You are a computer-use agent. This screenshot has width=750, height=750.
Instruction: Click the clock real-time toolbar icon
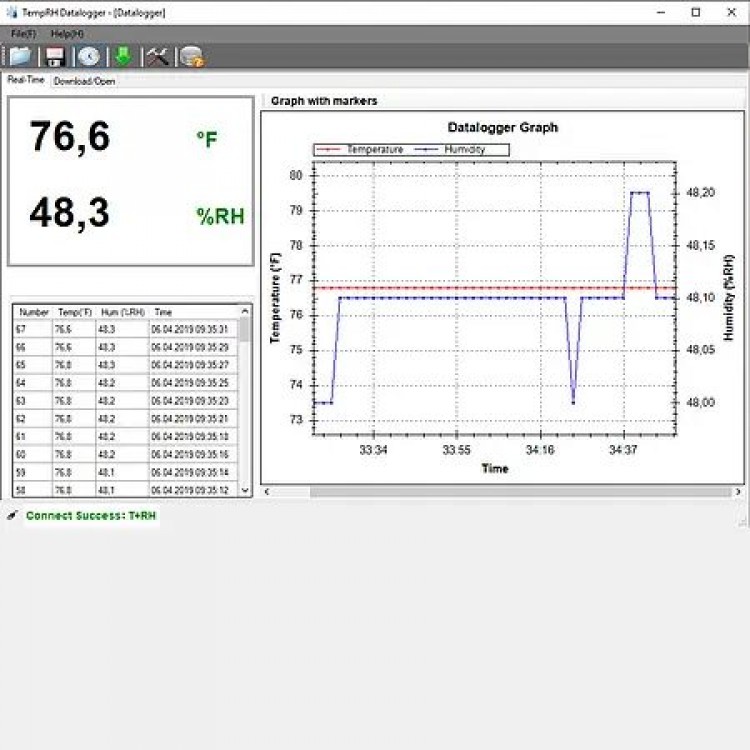pos(89,56)
